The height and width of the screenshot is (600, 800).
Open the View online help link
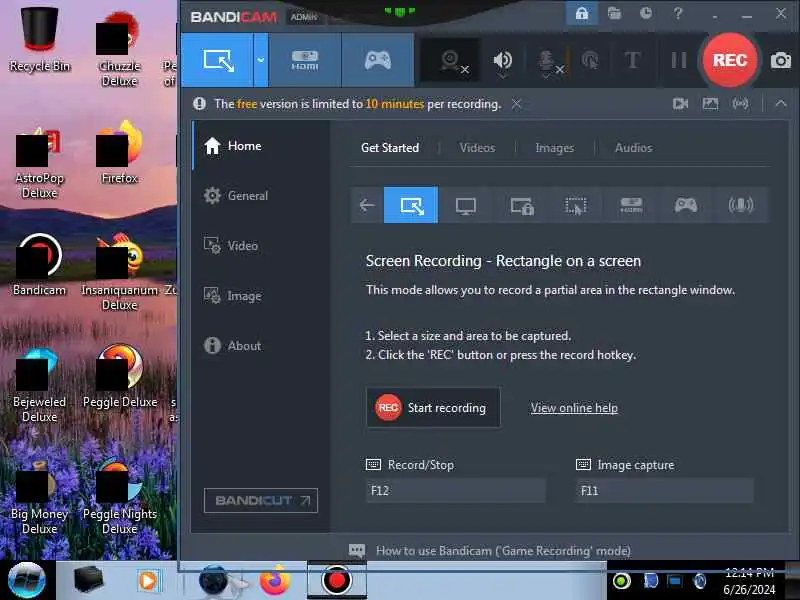click(574, 408)
